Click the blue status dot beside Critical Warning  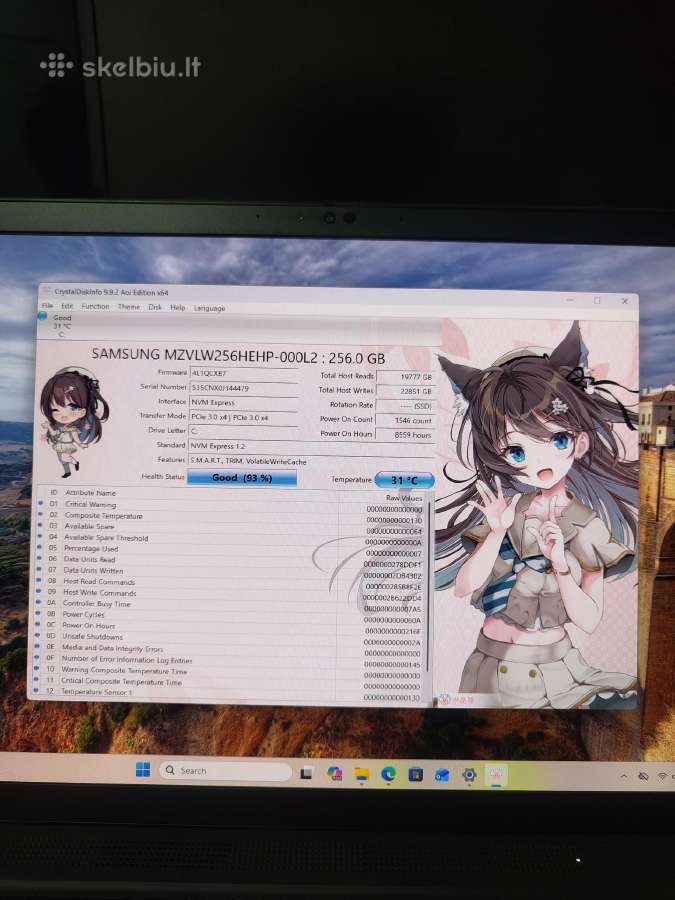40,504
